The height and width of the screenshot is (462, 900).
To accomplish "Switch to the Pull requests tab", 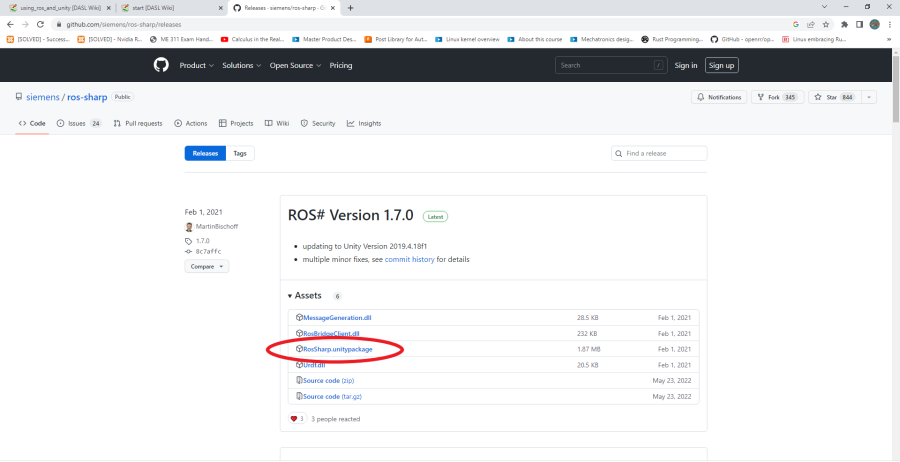I will coord(138,123).
